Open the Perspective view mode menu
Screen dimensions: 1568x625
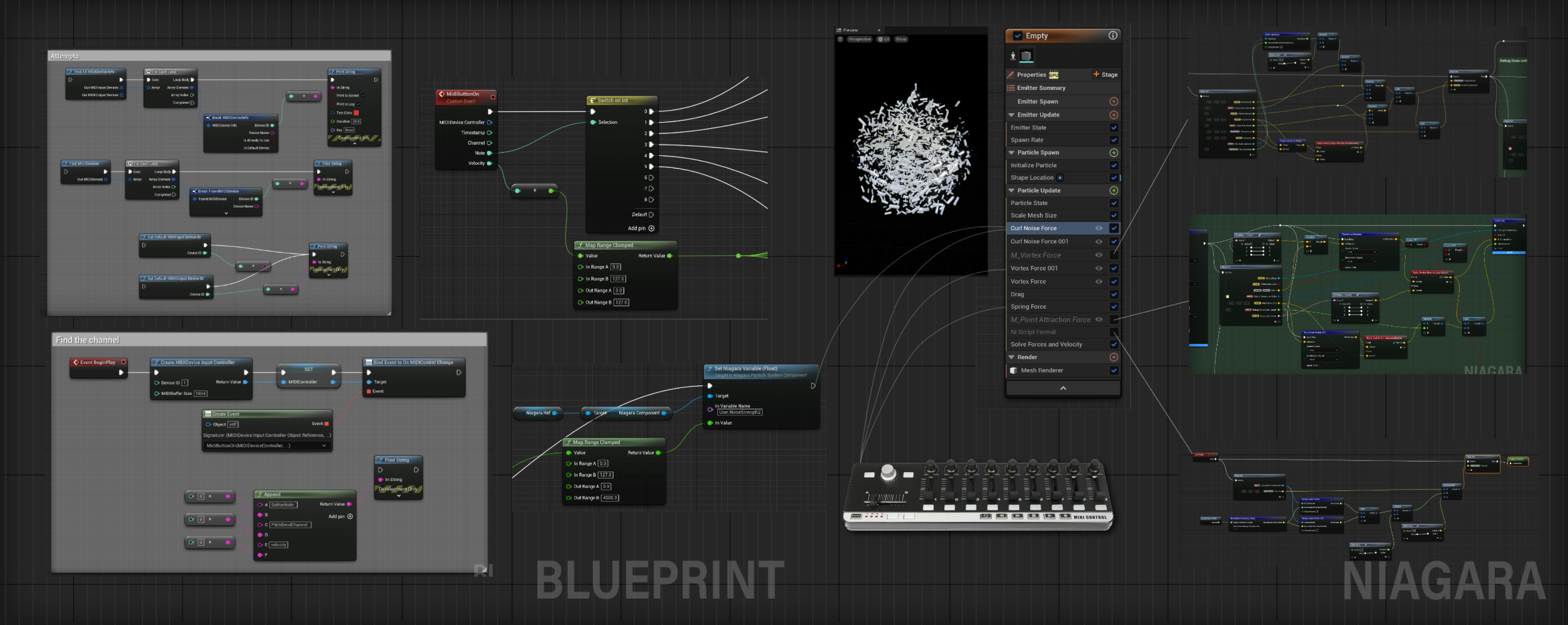pyautogui.click(x=859, y=39)
